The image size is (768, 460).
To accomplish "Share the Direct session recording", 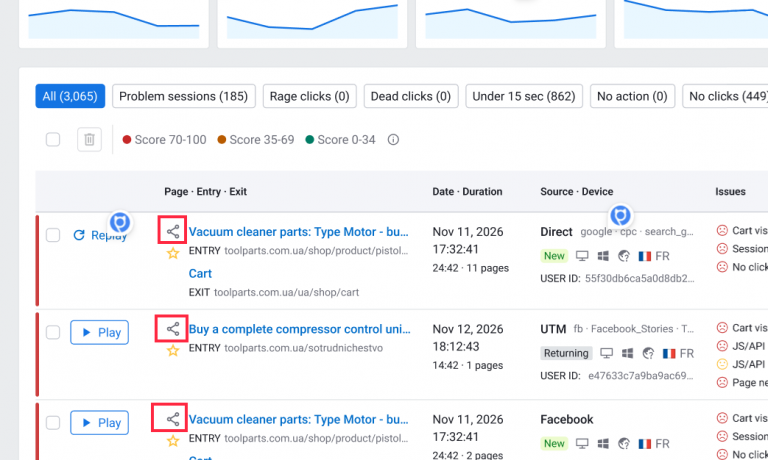I will tap(172, 231).
